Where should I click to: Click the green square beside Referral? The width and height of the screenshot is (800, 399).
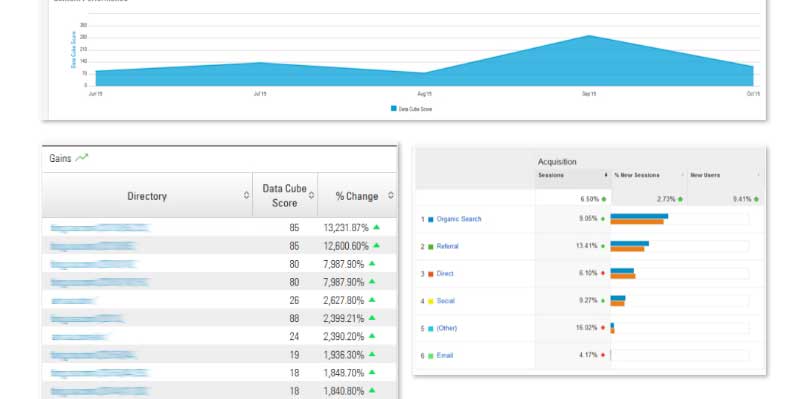431,246
